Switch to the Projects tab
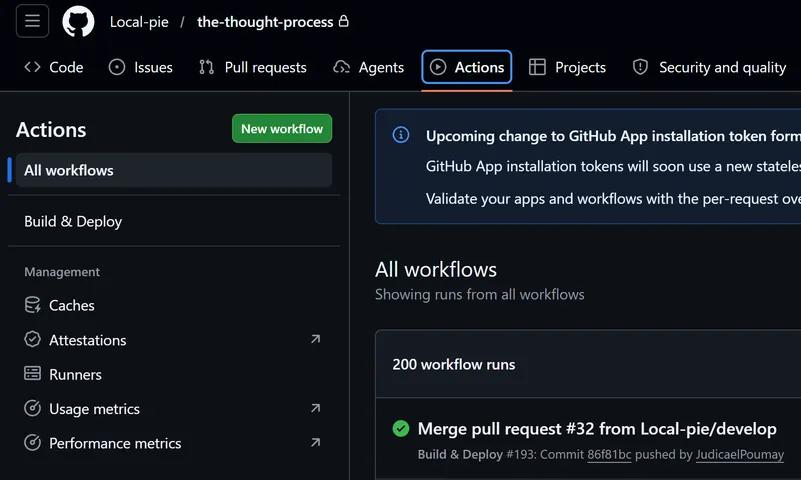Image resolution: width=801 pixels, height=480 pixels. click(567, 67)
